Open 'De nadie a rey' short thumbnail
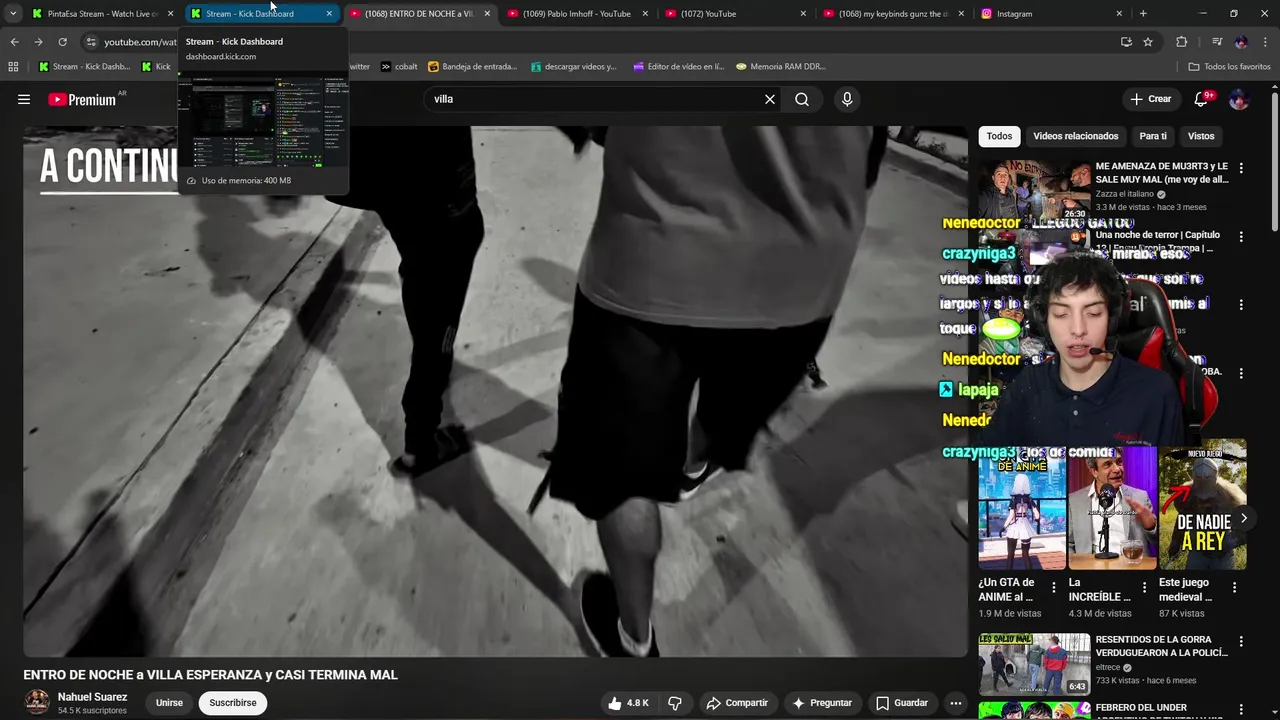Screen dimensions: 1280x720 pyautogui.click(x=1202, y=505)
